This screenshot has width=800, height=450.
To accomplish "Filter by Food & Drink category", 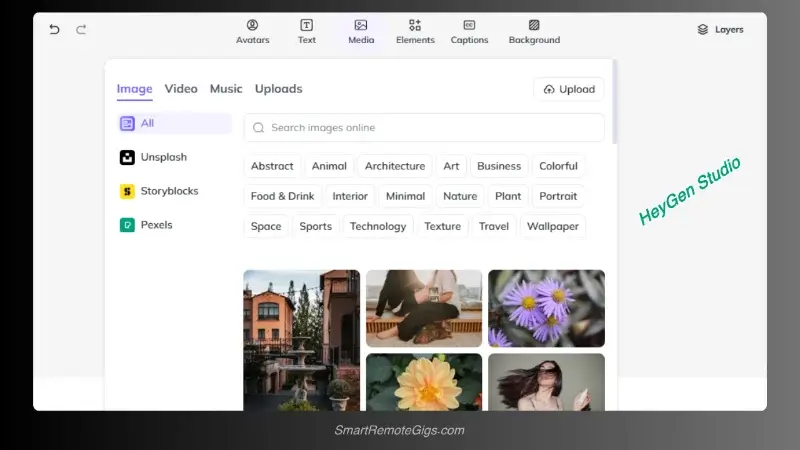I will pos(283,196).
